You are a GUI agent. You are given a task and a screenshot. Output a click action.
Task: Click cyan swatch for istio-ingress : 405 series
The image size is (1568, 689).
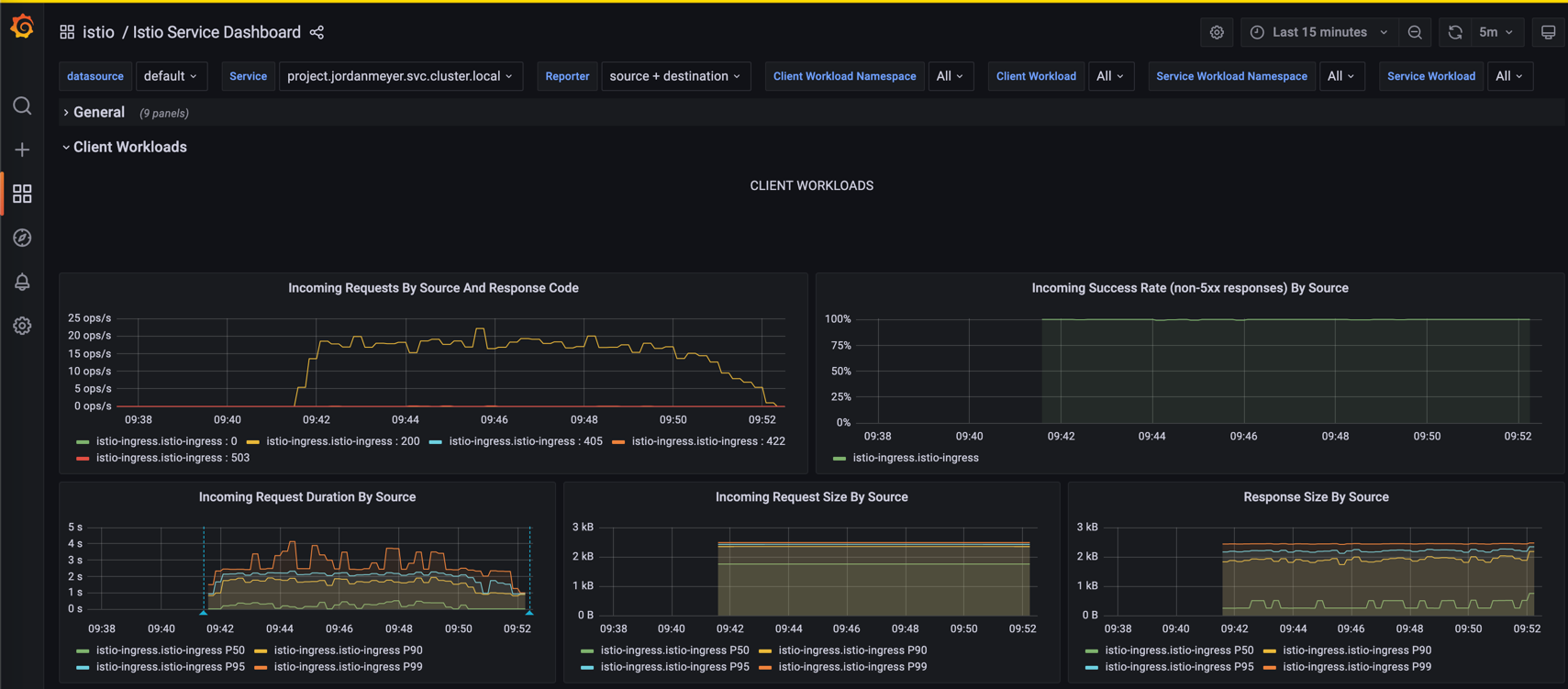(x=436, y=442)
